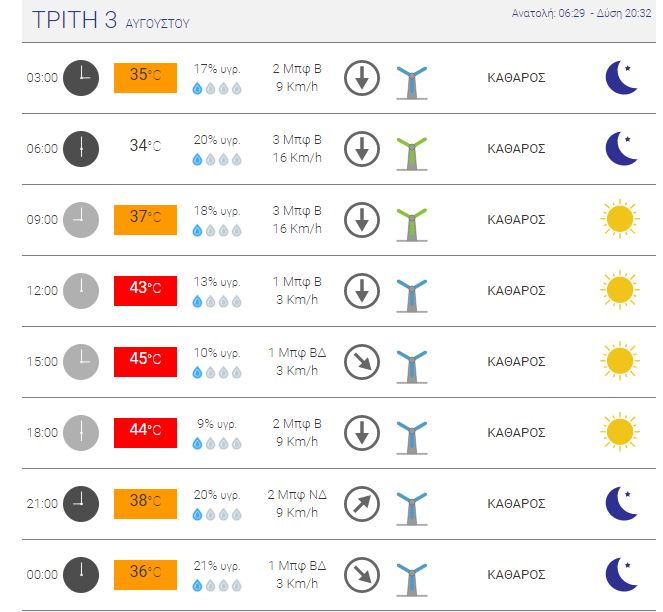Click the sun icon at 18:00
Image resolution: width=663 pixels, height=612 pixels.
[621, 432]
